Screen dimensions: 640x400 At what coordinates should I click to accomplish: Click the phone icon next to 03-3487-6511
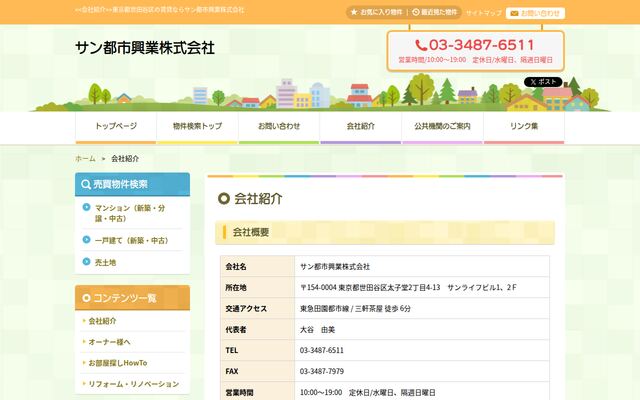(x=421, y=45)
